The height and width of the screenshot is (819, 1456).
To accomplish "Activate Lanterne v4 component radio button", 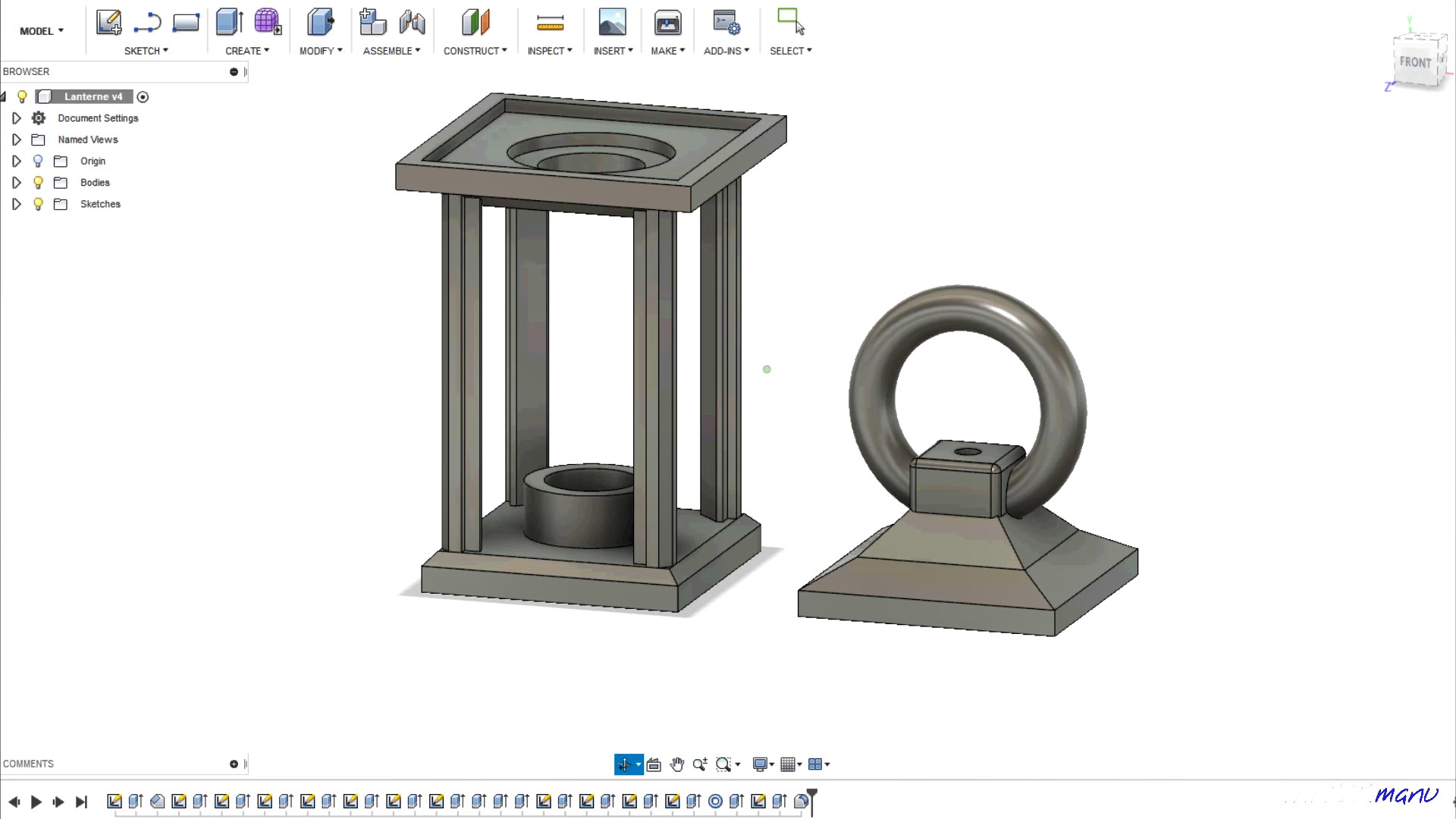I will click(x=143, y=97).
